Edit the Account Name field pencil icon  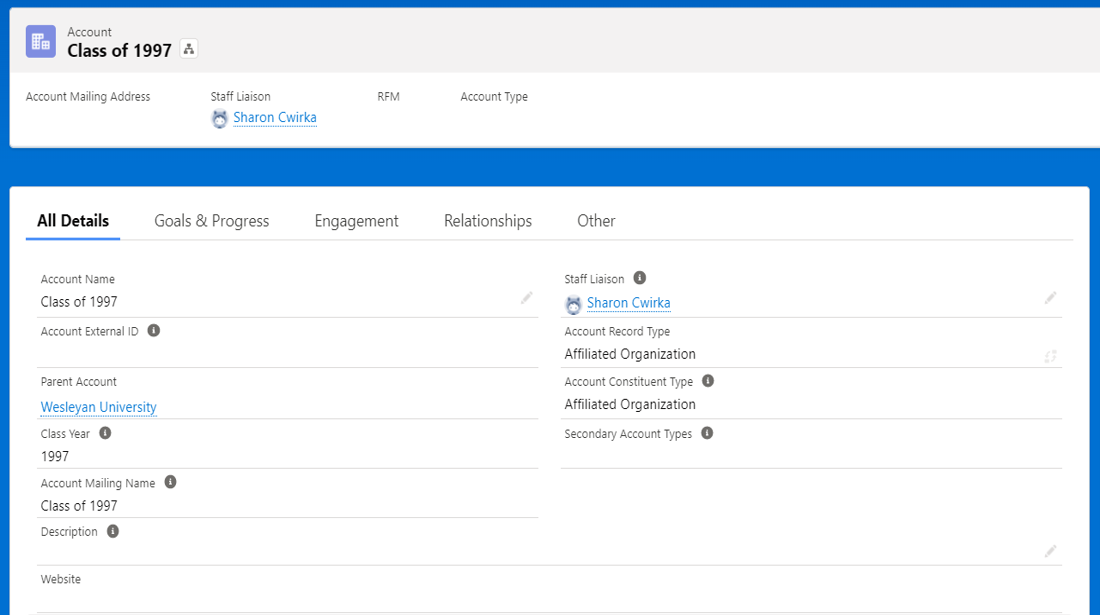tap(527, 298)
